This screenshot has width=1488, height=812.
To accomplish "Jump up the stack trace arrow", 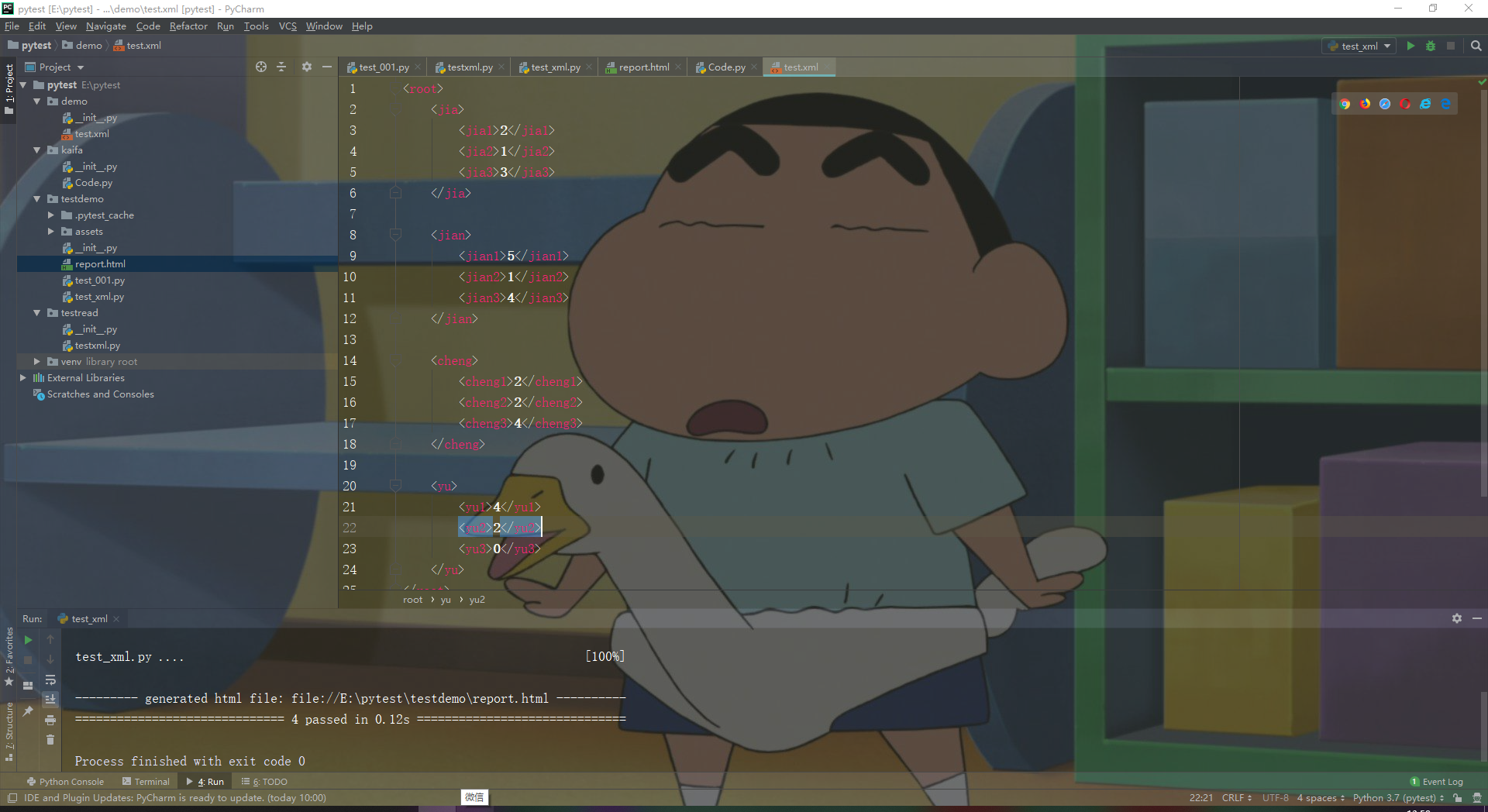I will [50, 640].
